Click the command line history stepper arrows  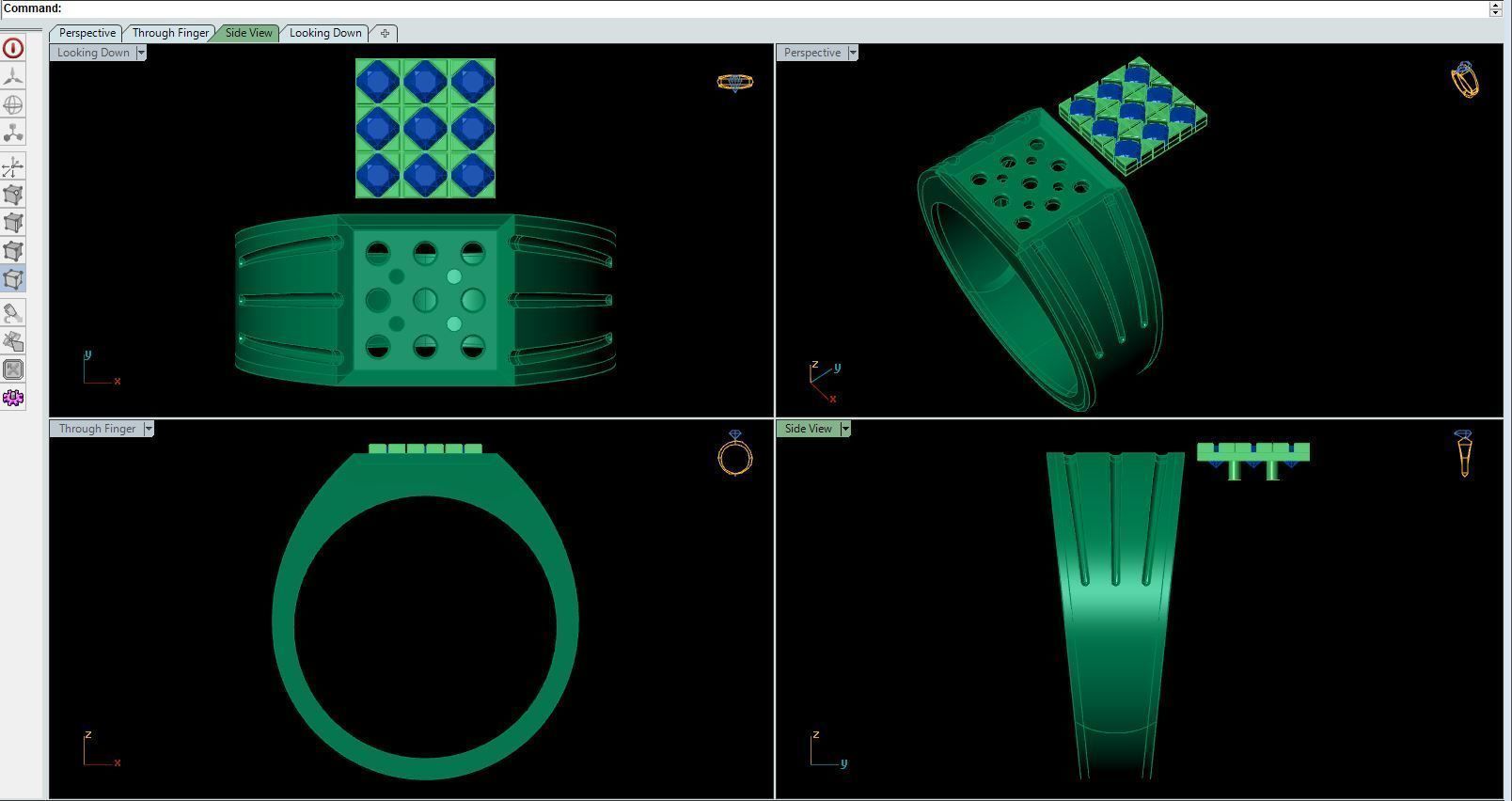1495,8
